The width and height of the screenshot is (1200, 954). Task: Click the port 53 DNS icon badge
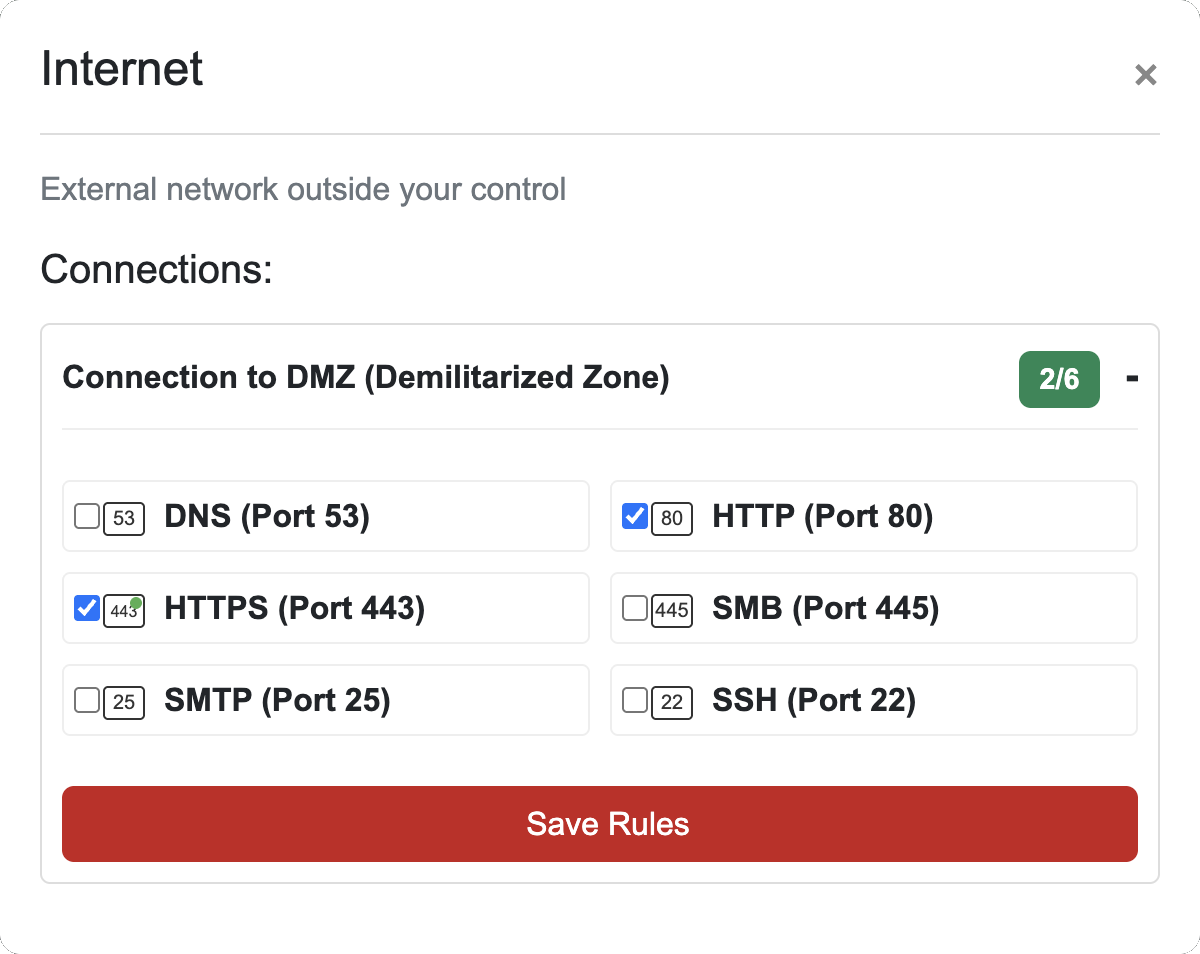coord(124,518)
